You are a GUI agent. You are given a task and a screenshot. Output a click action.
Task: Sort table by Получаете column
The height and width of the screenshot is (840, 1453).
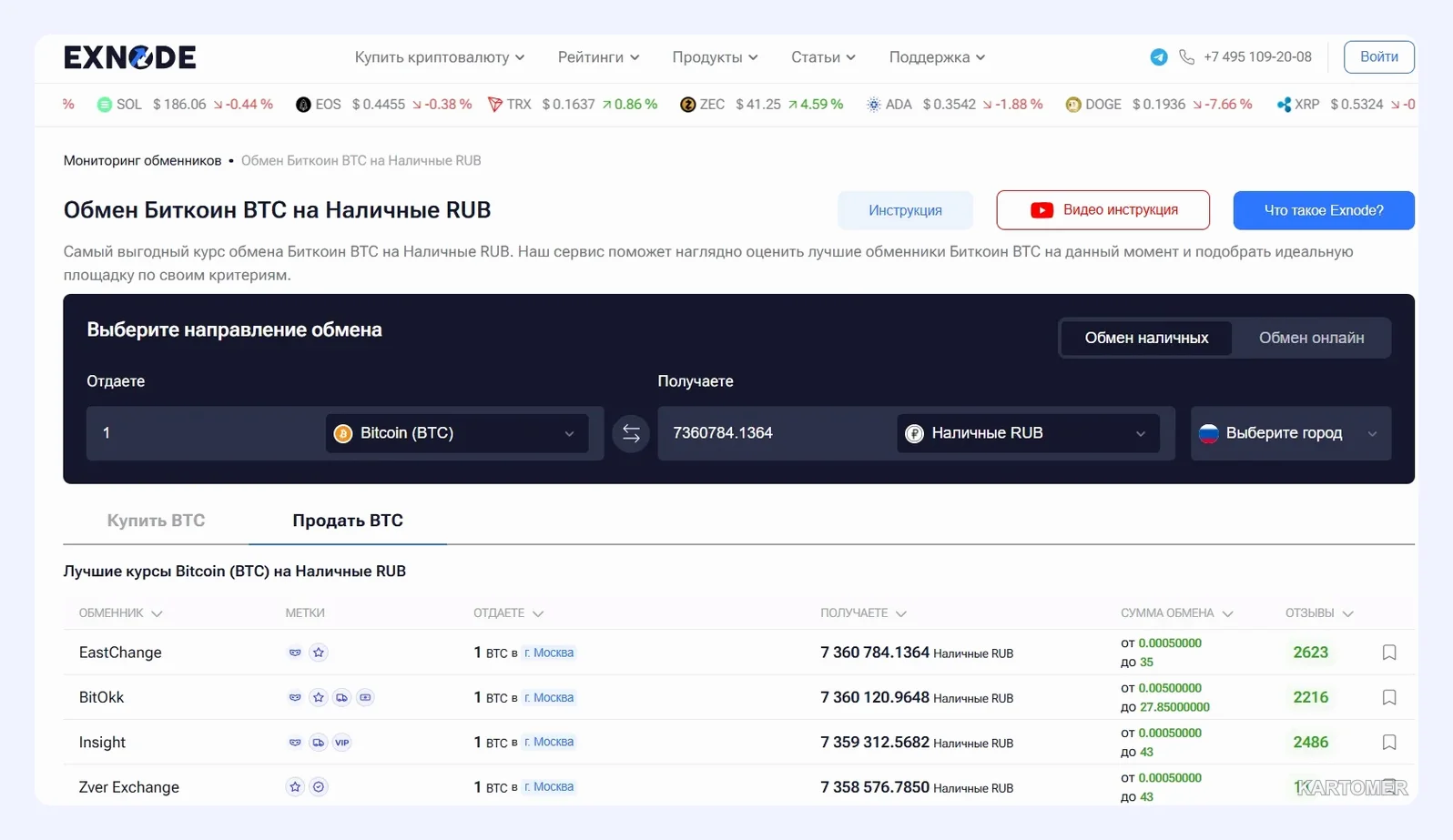tap(862, 613)
